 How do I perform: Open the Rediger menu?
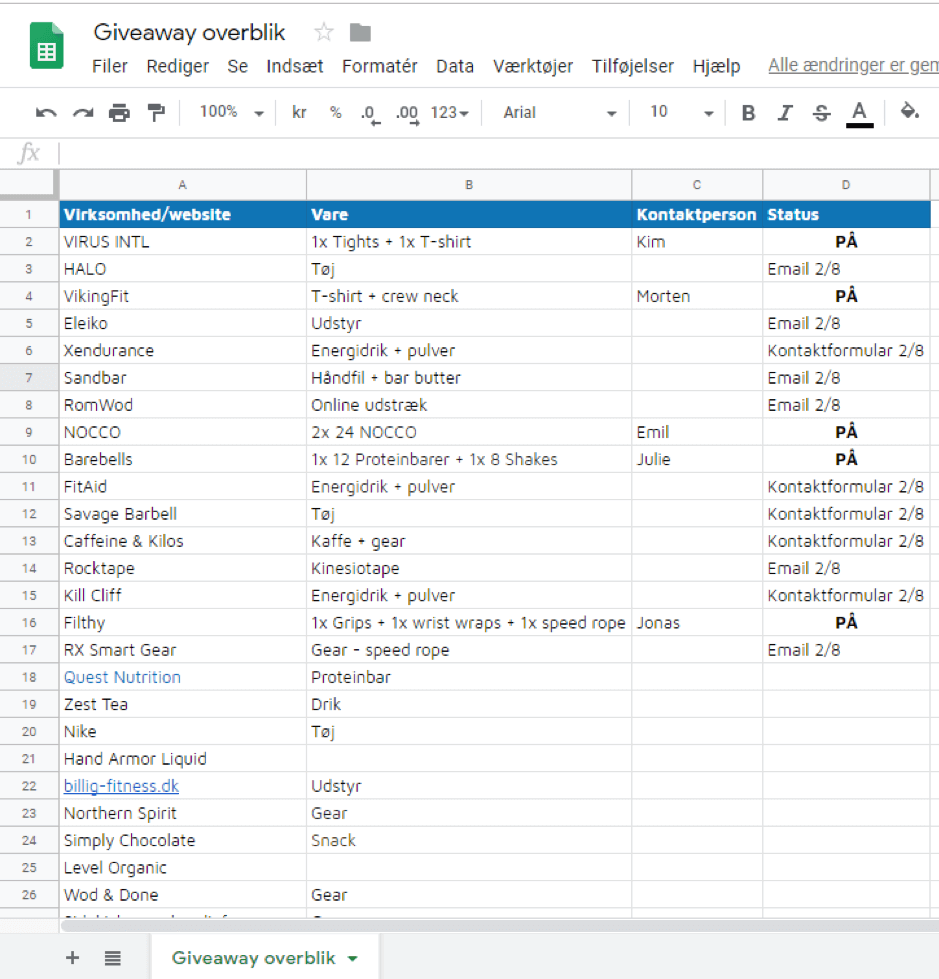[178, 66]
